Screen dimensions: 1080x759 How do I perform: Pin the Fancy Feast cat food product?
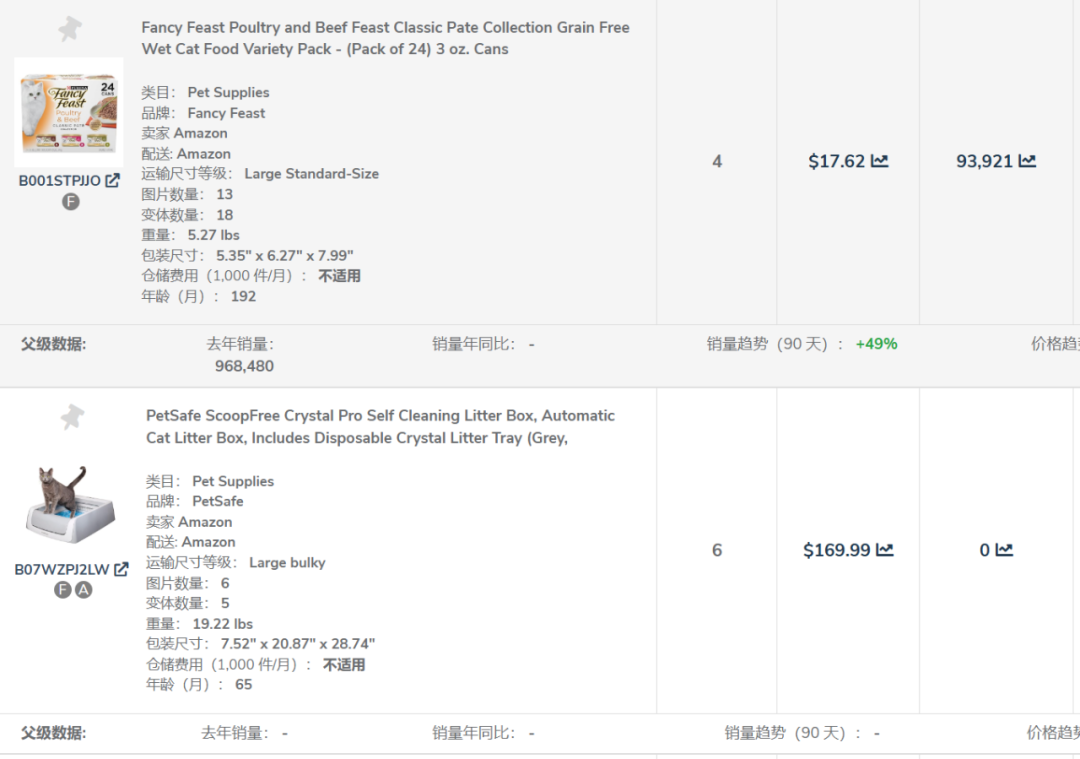pos(69,29)
